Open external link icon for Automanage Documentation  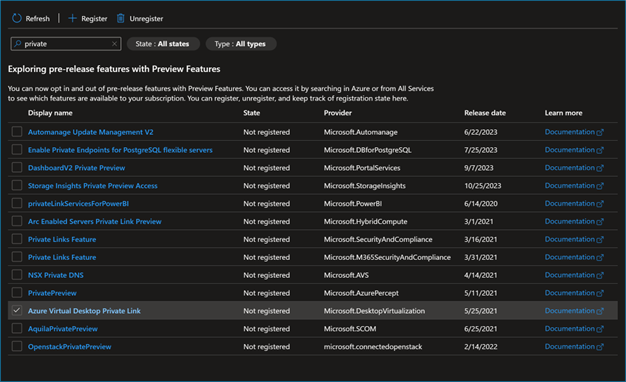[600, 133]
